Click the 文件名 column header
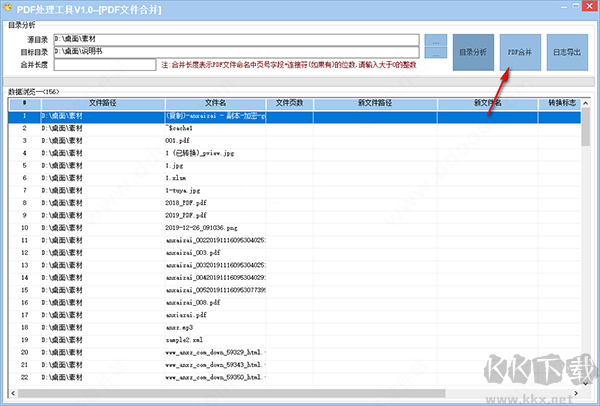 click(x=215, y=102)
